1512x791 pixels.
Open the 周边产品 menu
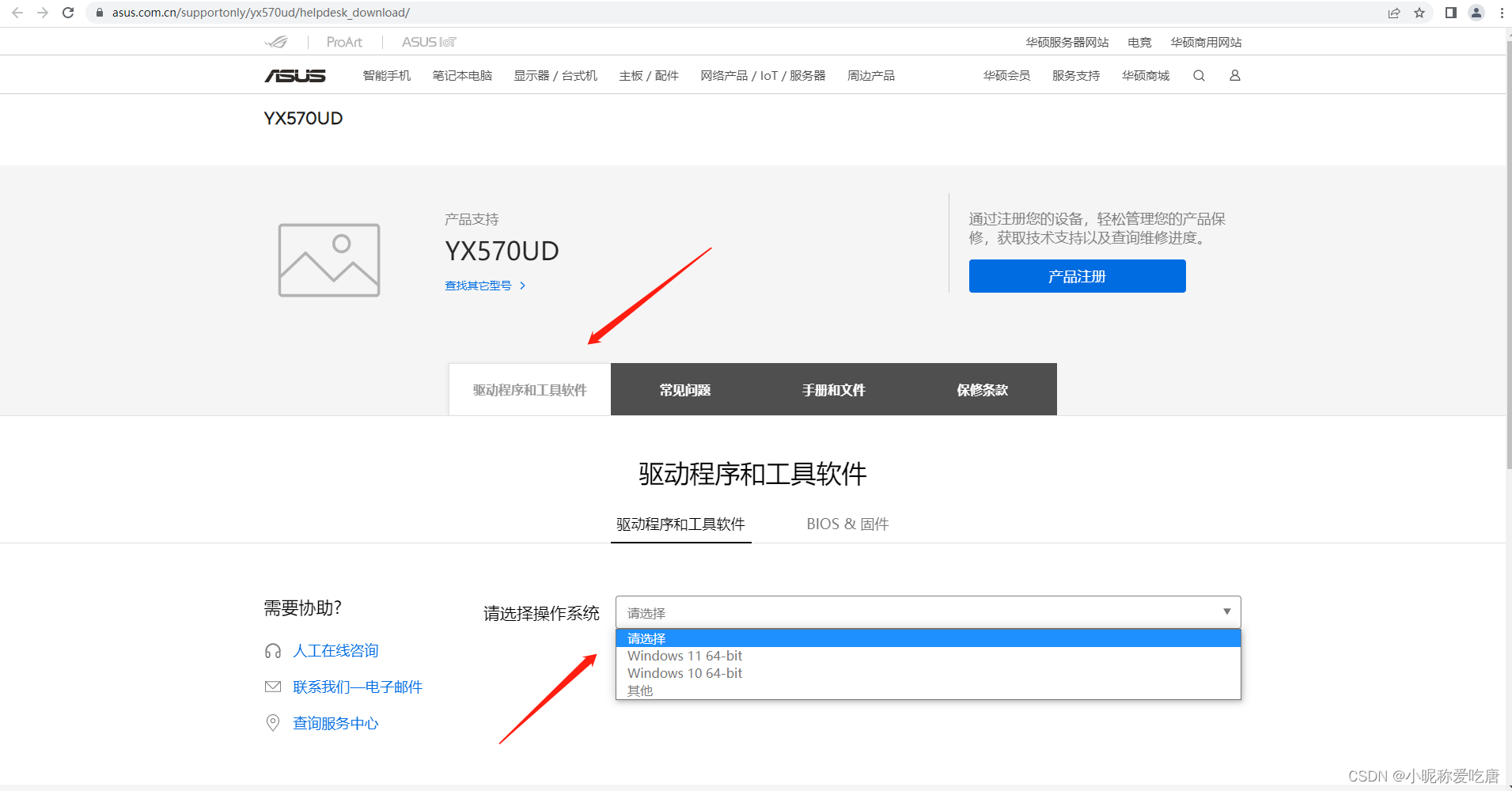click(x=871, y=75)
